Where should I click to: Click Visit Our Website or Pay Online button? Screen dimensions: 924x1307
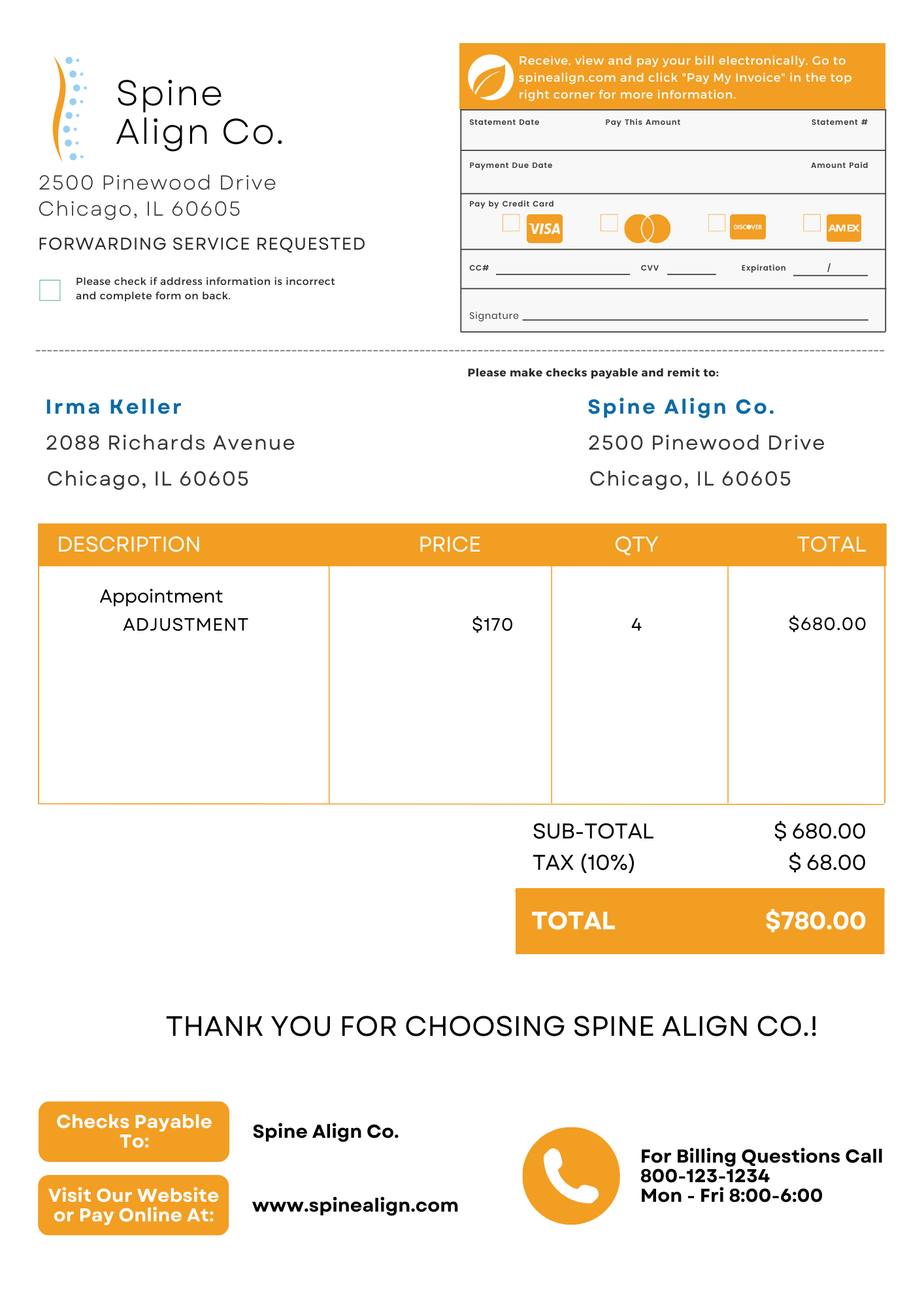134,1205
